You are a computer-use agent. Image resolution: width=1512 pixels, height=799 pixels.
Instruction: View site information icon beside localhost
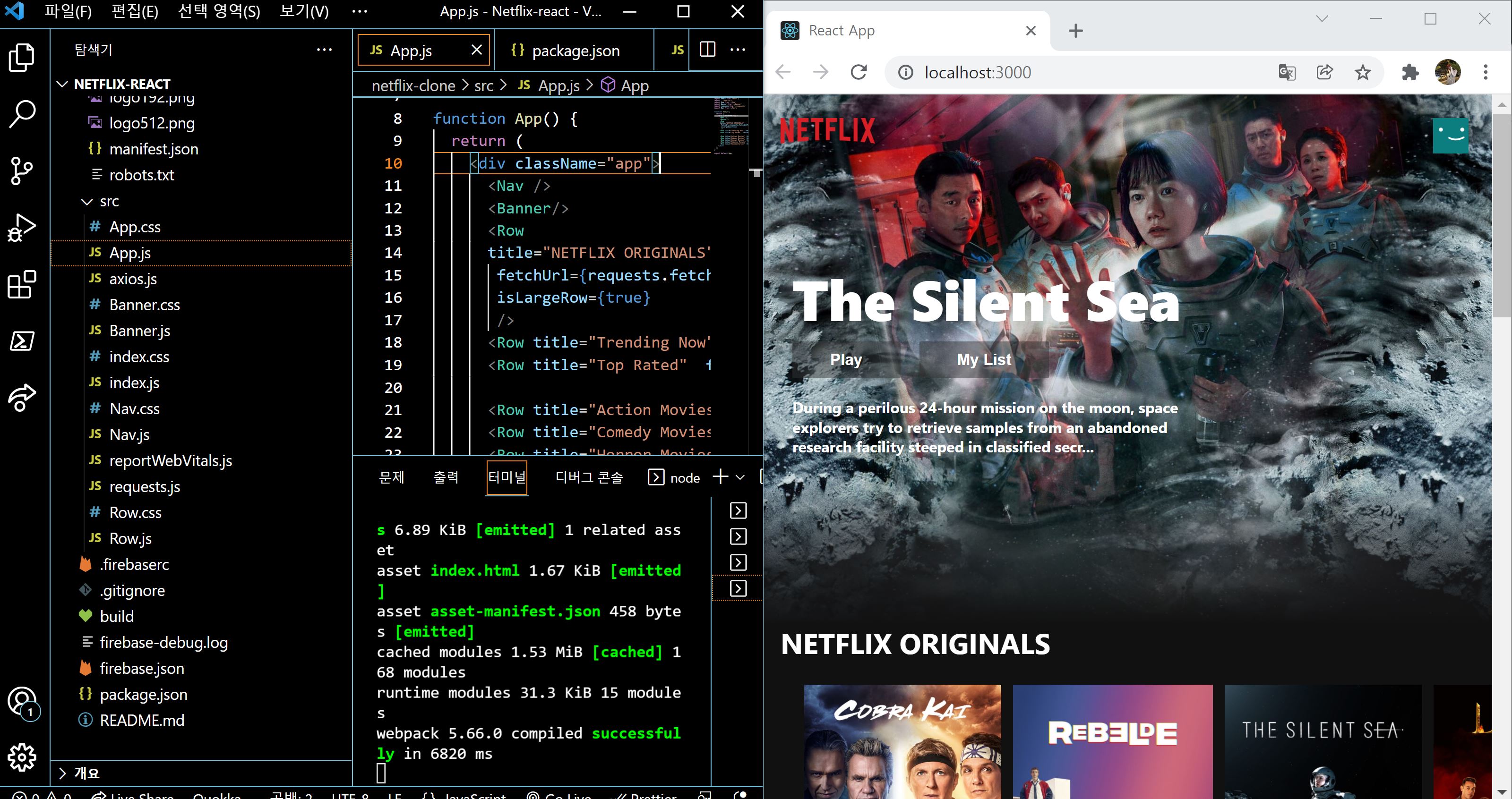pyautogui.click(x=906, y=72)
